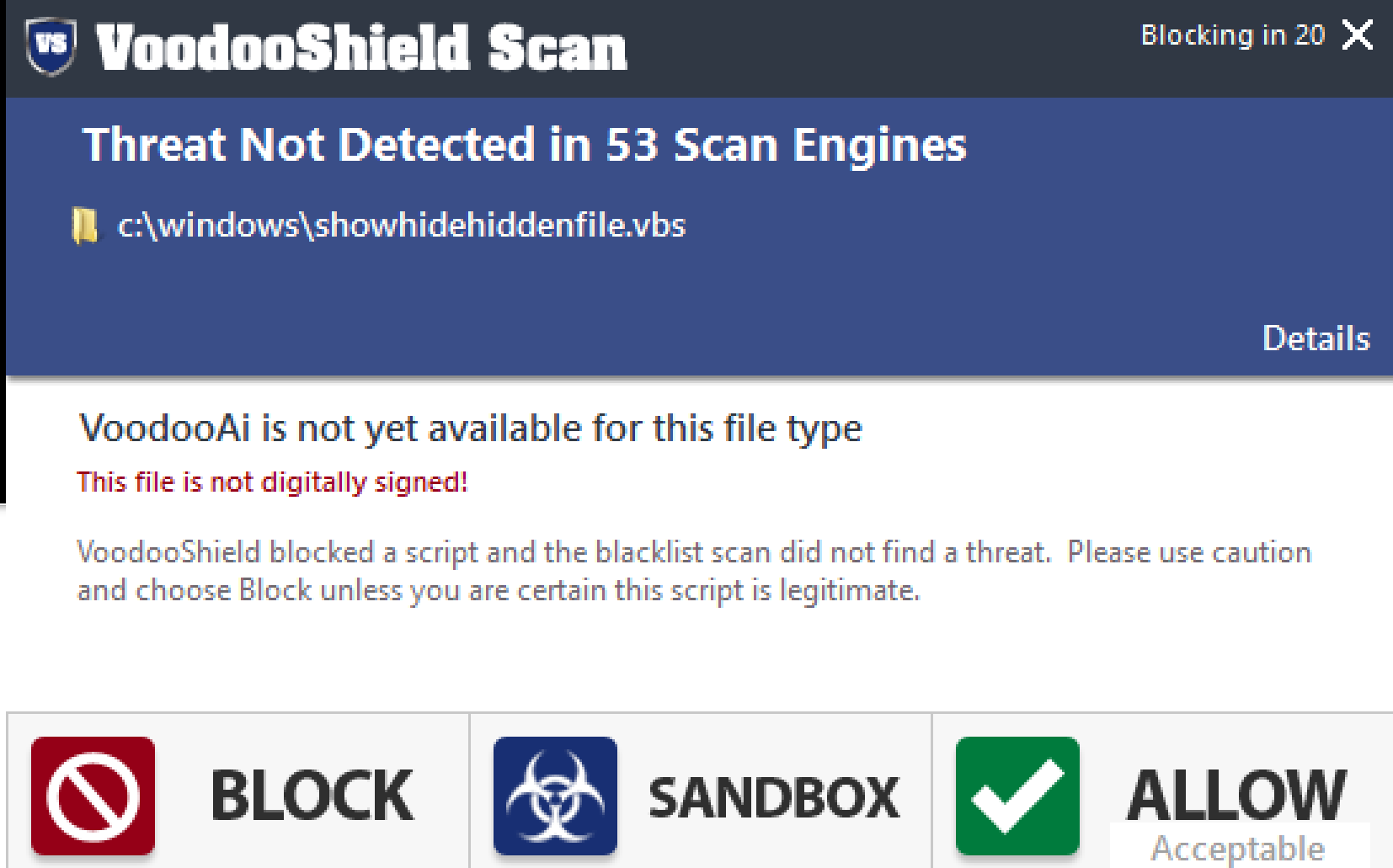
Task: Click the "VoodooShield Scan" title text
Action: pos(361,48)
